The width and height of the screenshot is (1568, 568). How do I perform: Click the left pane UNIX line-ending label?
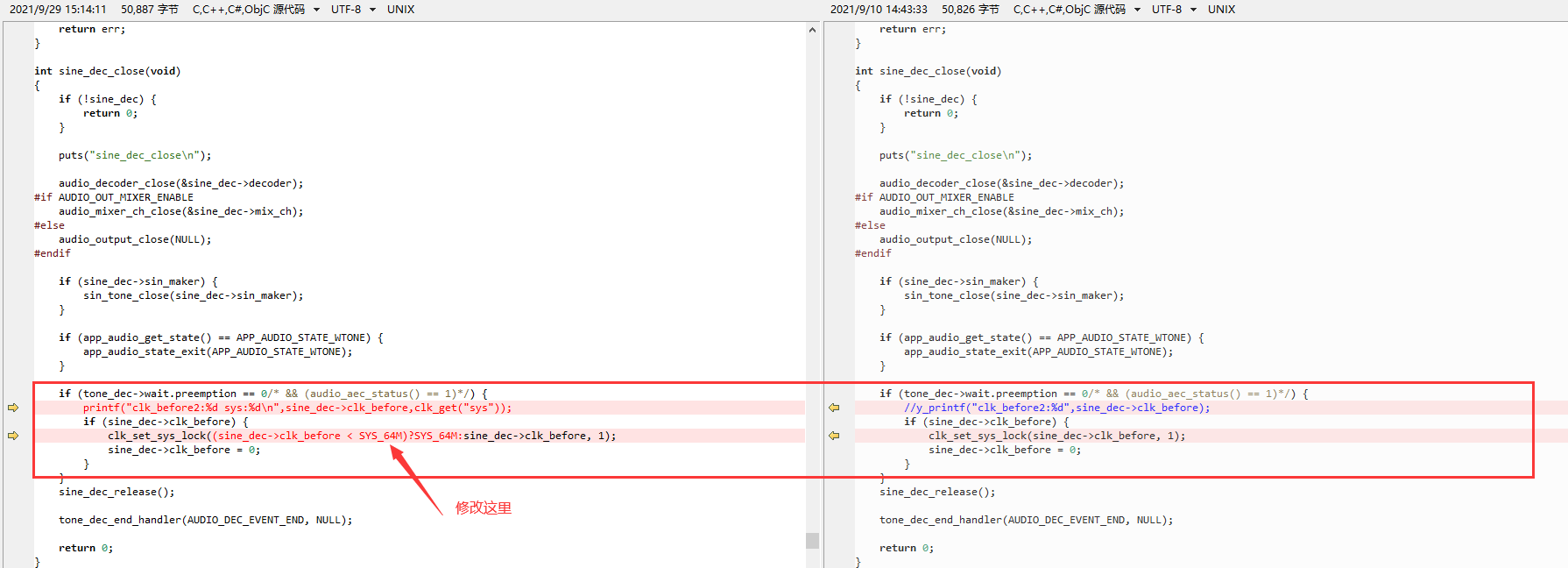pos(401,10)
